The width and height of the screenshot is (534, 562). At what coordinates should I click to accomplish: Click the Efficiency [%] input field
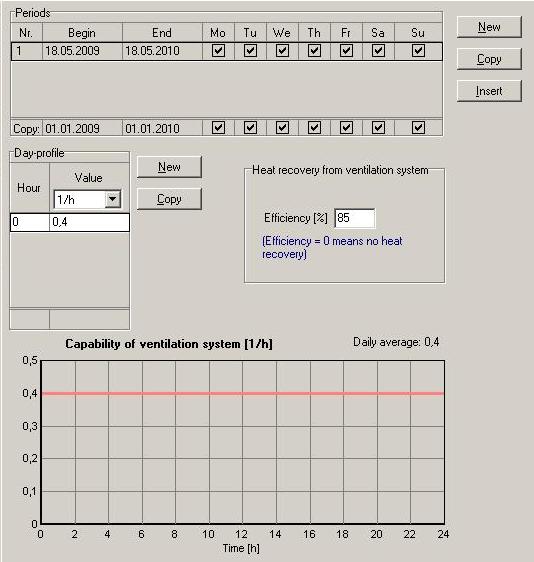tap(355, 218)
